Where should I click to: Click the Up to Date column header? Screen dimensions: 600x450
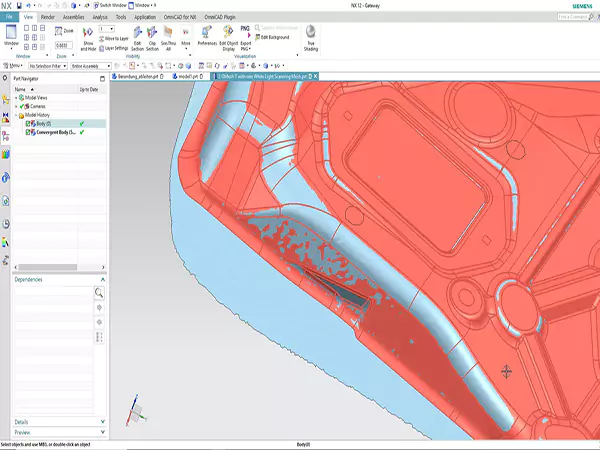tap(89, 90)
